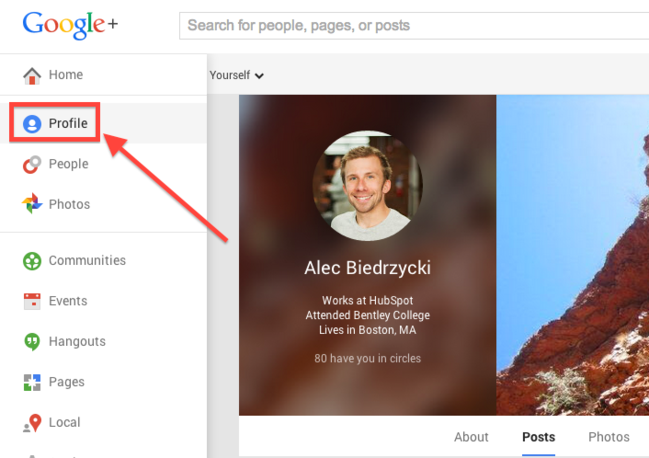Click the Pages flag icon

(x=32, y=382)
